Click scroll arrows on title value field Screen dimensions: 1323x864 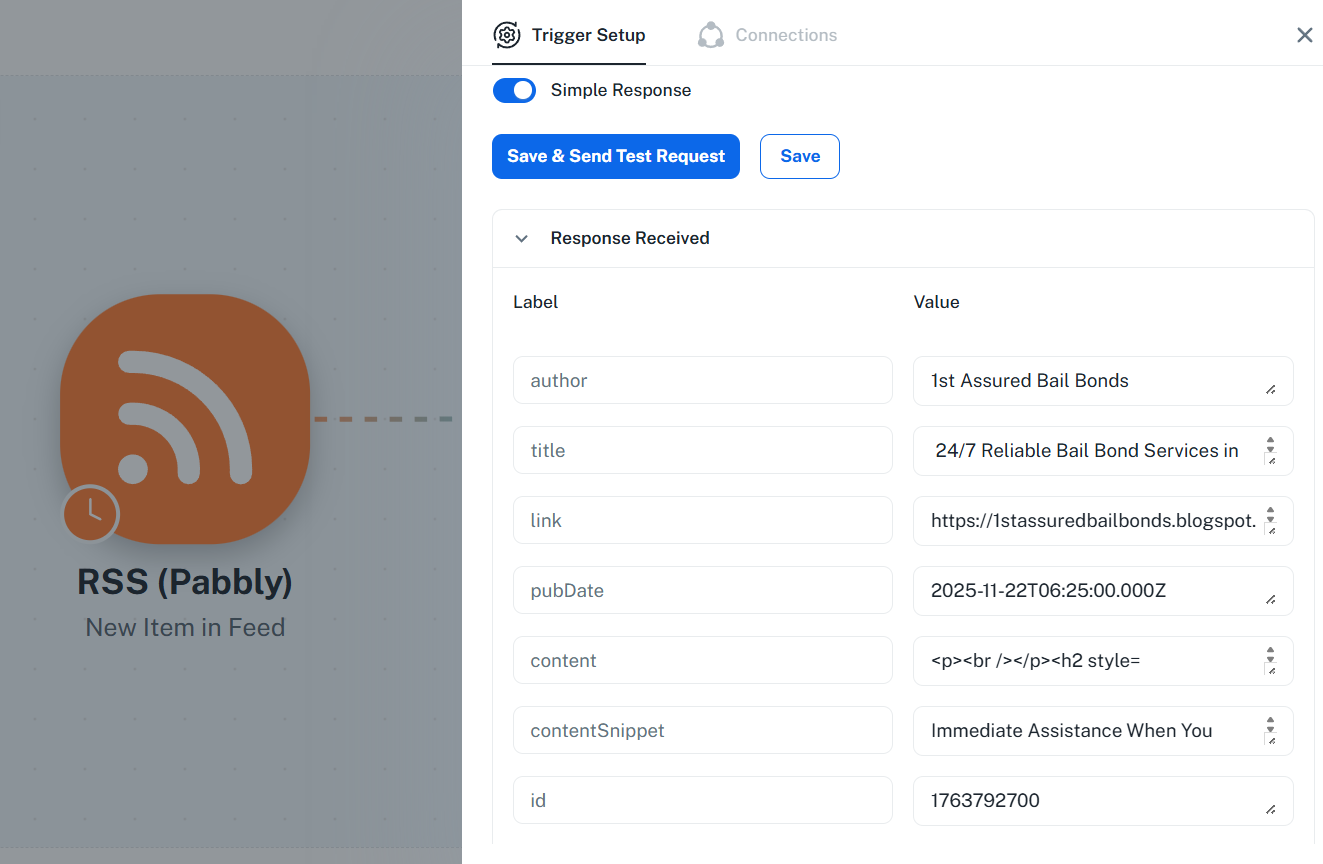1270,444
